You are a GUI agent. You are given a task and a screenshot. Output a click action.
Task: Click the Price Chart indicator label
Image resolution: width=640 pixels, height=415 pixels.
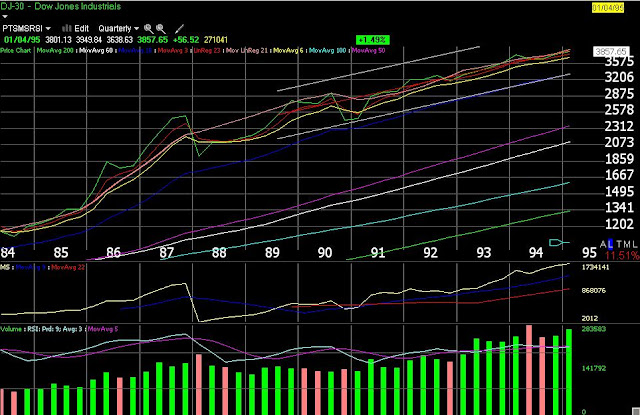tap(16, 51)
